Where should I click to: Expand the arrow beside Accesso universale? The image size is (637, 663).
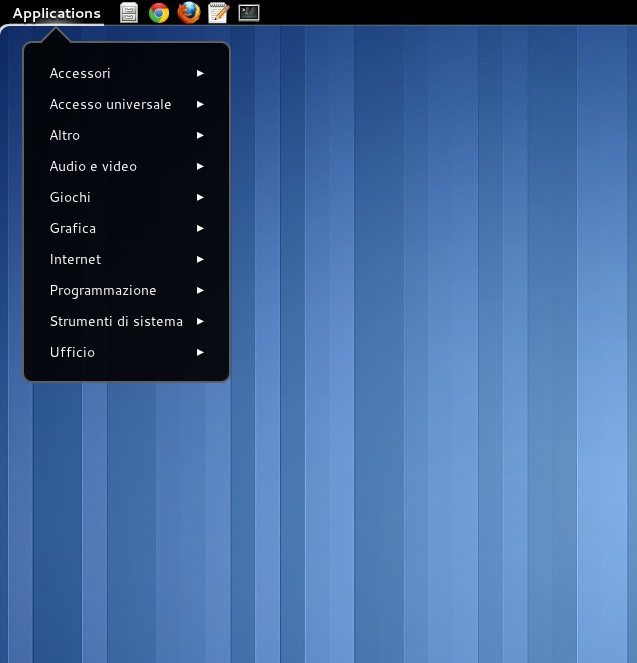200,104
